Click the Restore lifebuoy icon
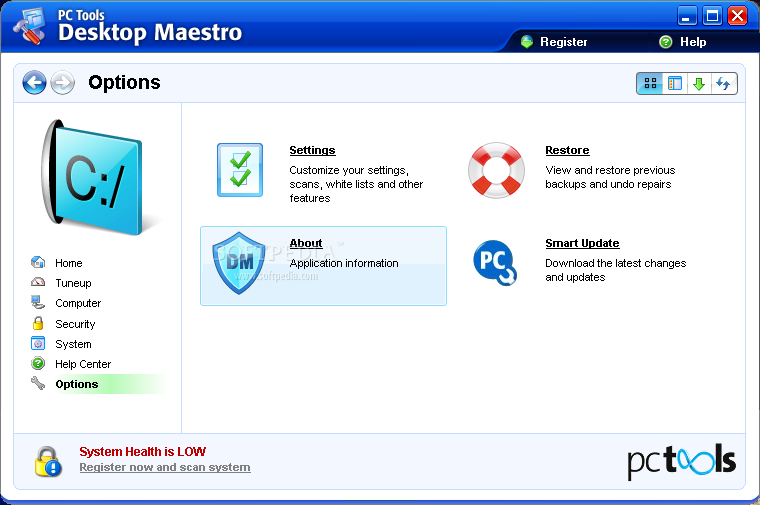 pos(496,170)
